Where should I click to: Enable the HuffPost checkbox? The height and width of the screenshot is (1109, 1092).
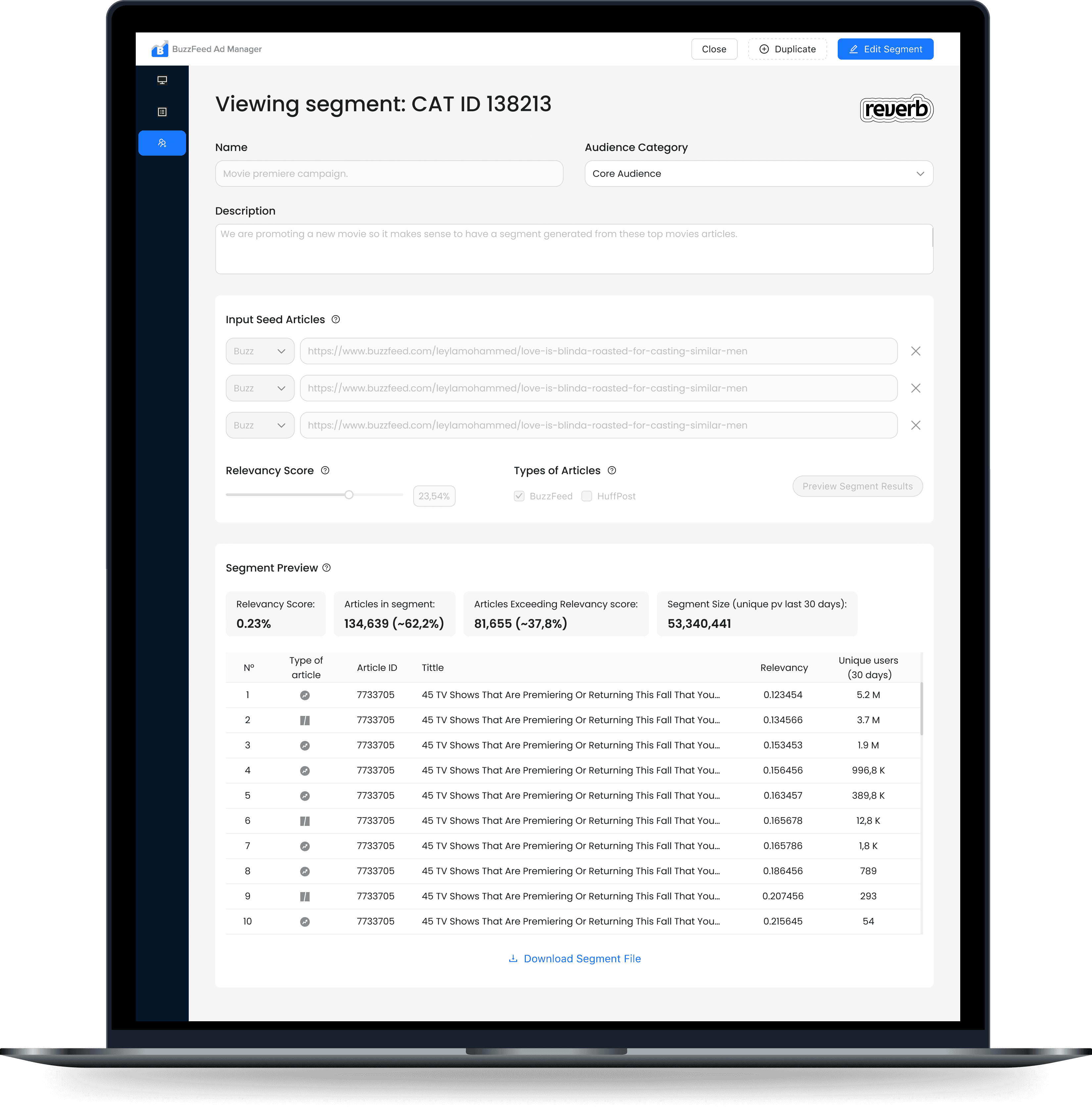point(586,496)
